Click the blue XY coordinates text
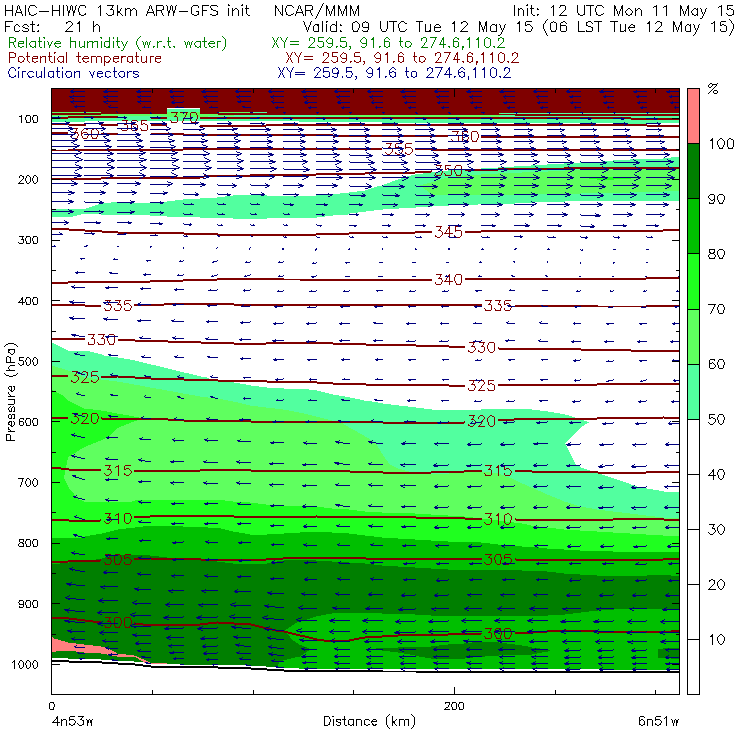 (x=394, y=73)
